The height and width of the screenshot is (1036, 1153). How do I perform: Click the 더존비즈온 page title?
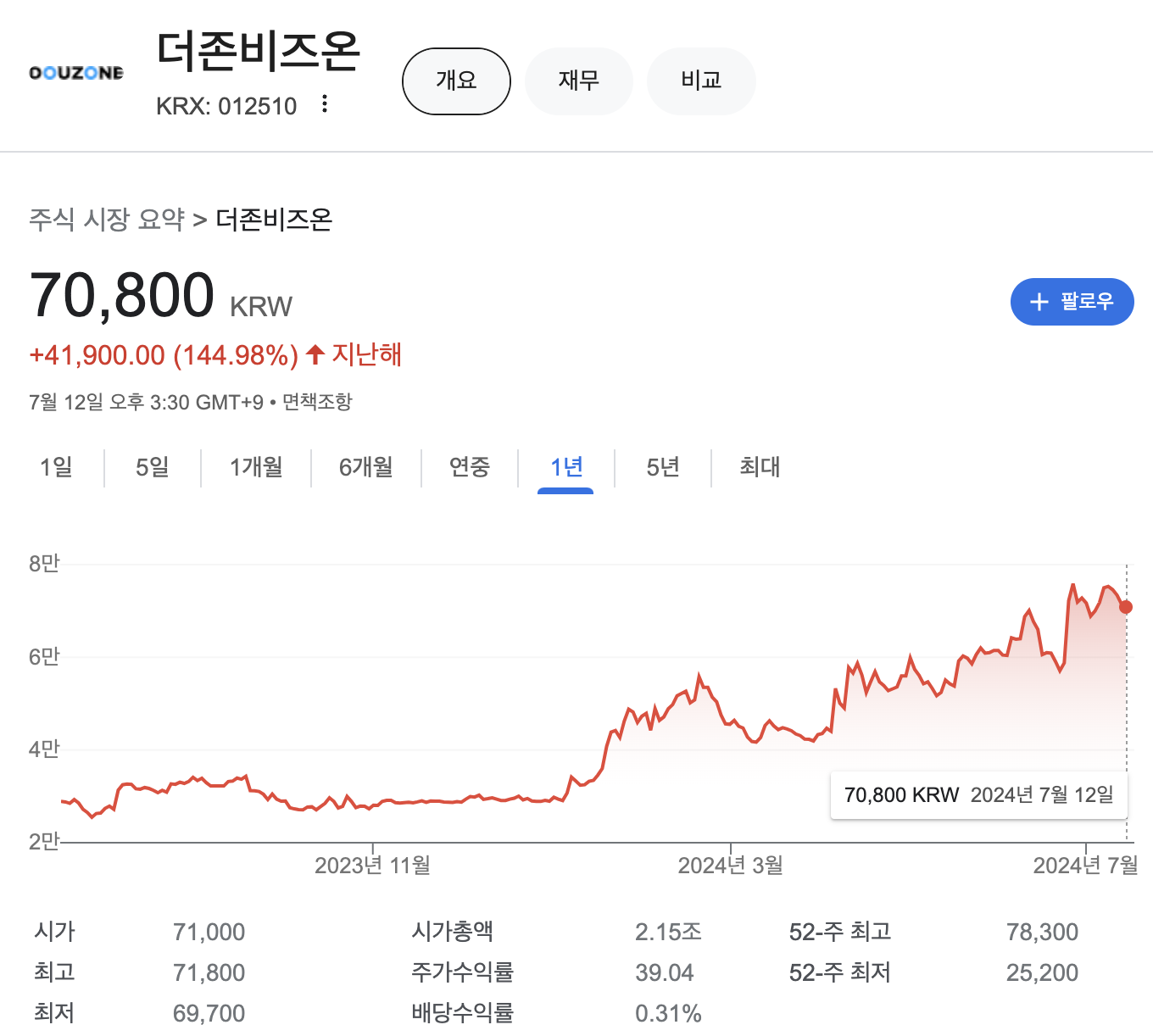point(259,51)
